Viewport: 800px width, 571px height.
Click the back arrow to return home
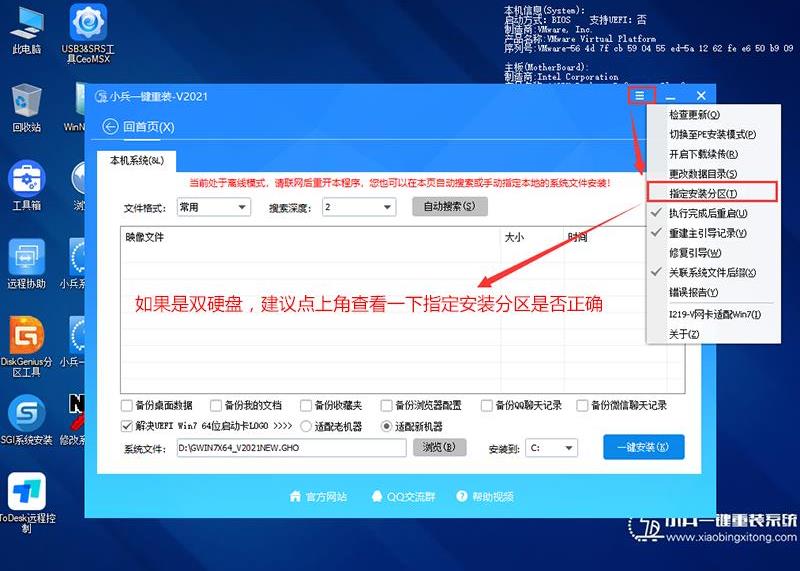tap(111, 127)
